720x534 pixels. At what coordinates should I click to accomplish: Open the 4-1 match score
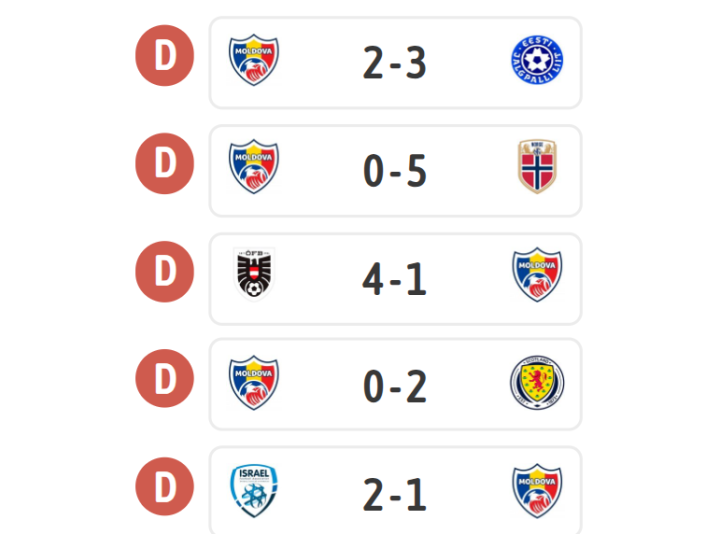pyautogui.click(x=395, y=279)
